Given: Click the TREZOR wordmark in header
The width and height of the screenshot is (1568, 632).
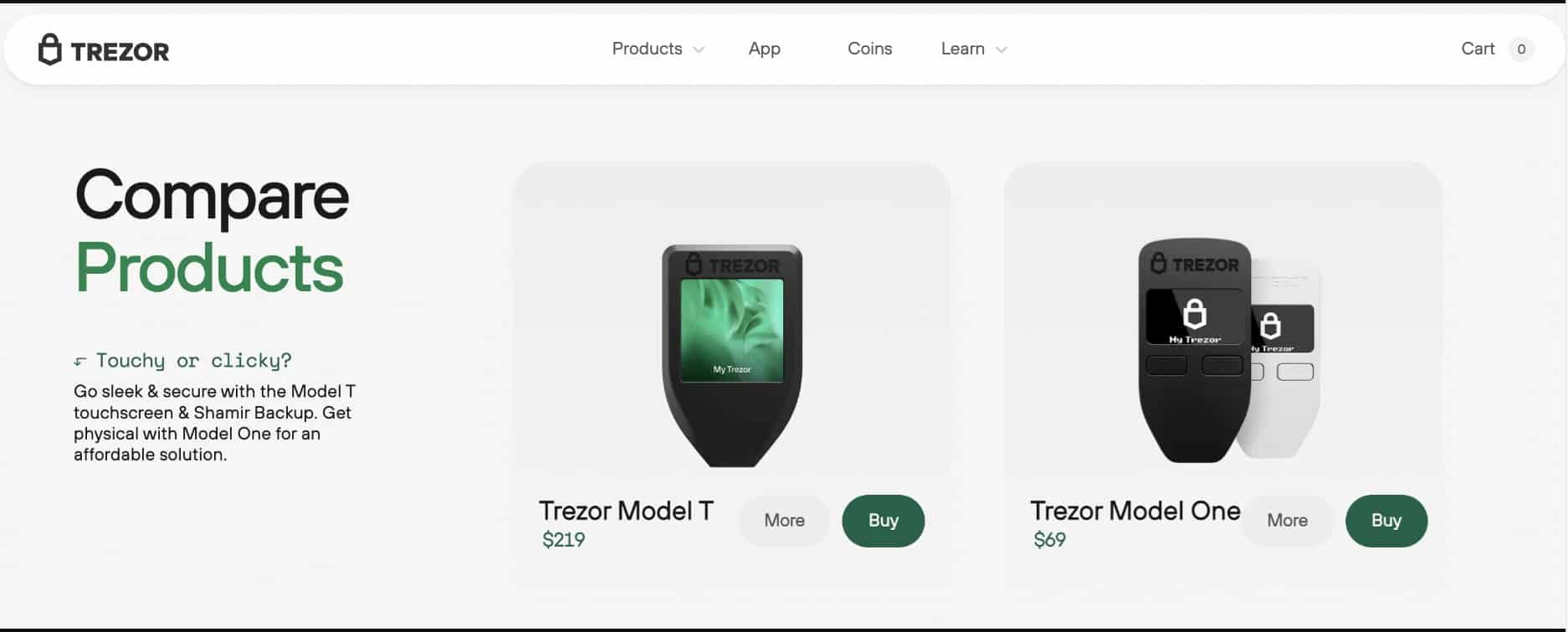Looking at the screenshot, I should pyautogui.click(x=120, y=52).
